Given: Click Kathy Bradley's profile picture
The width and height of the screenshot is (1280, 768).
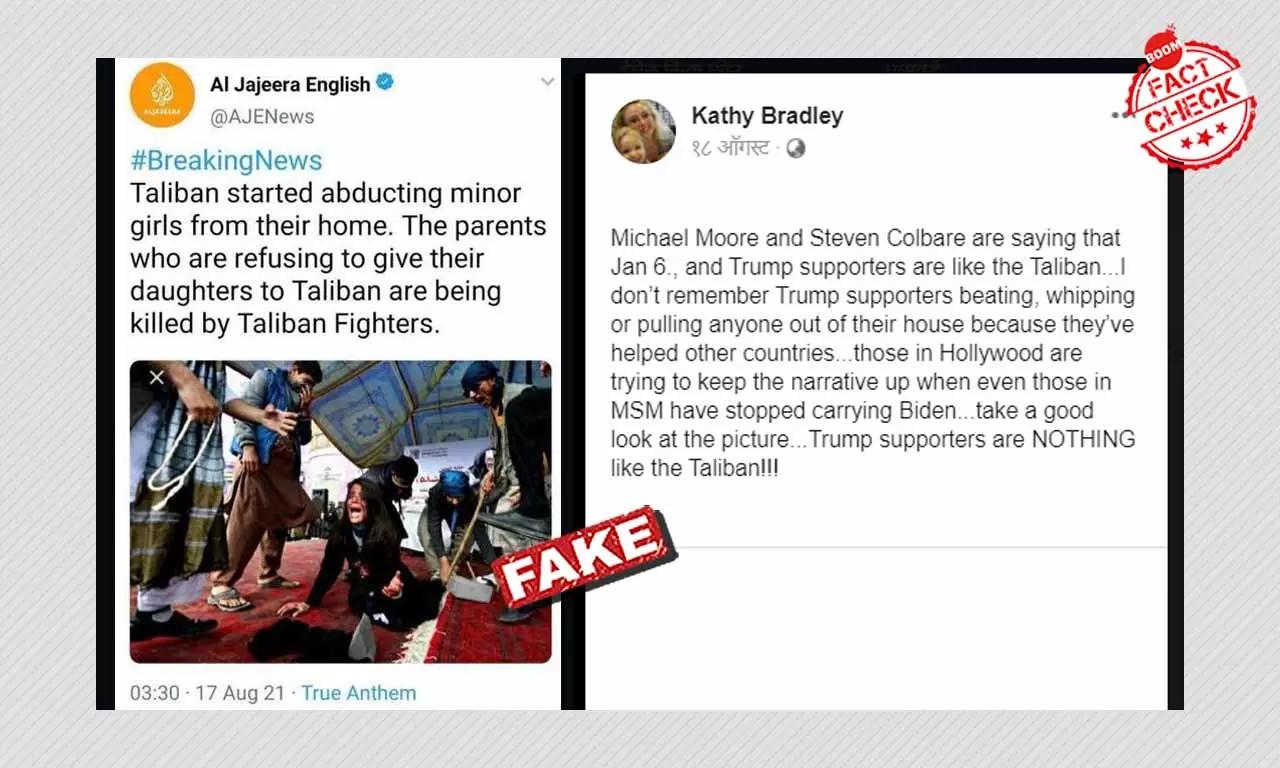Looking at the screenshot, I should [643, 131].
